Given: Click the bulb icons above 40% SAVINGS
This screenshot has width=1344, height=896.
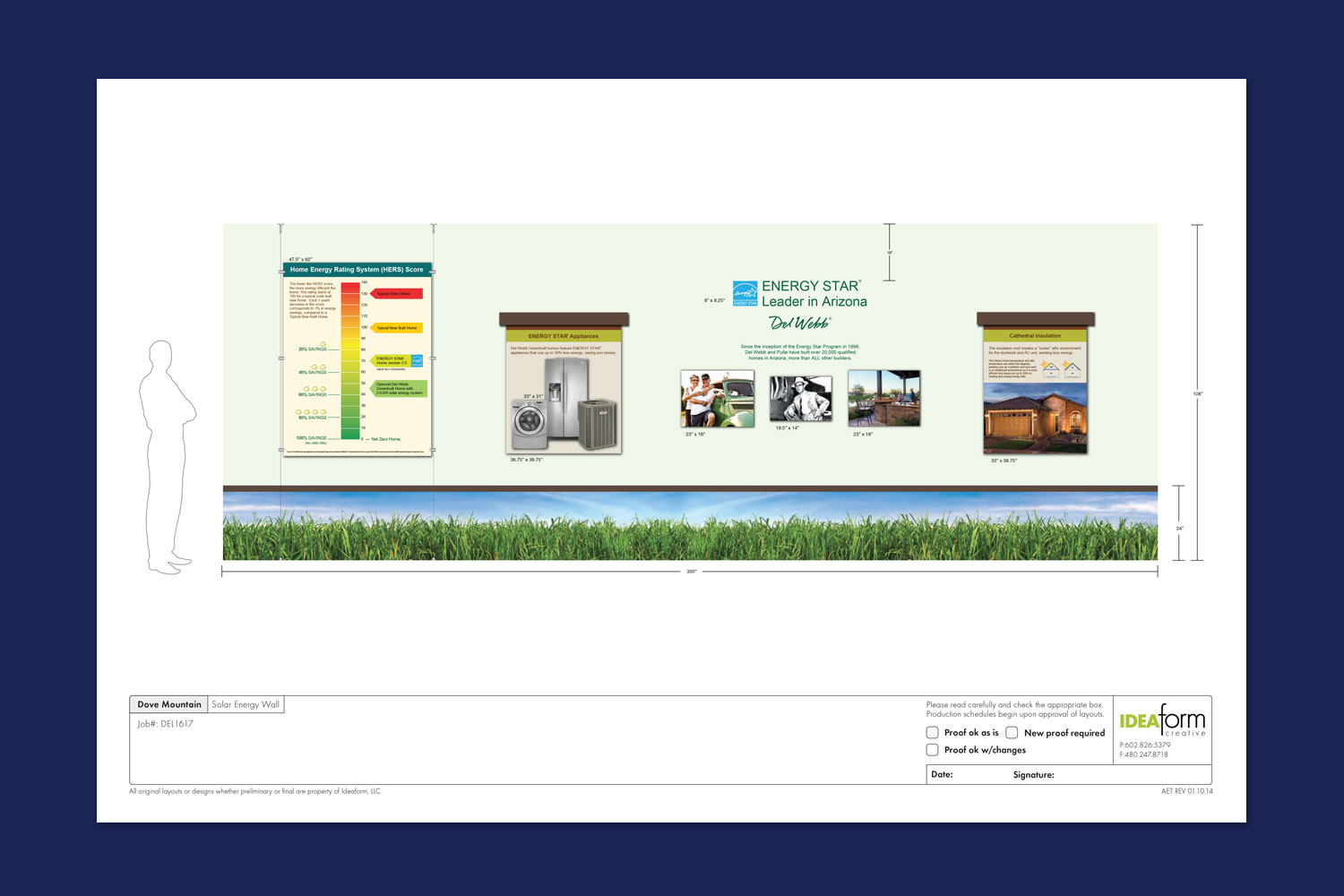Looking at the screenshot, I should pyautogui.click(x=320, y=366).
